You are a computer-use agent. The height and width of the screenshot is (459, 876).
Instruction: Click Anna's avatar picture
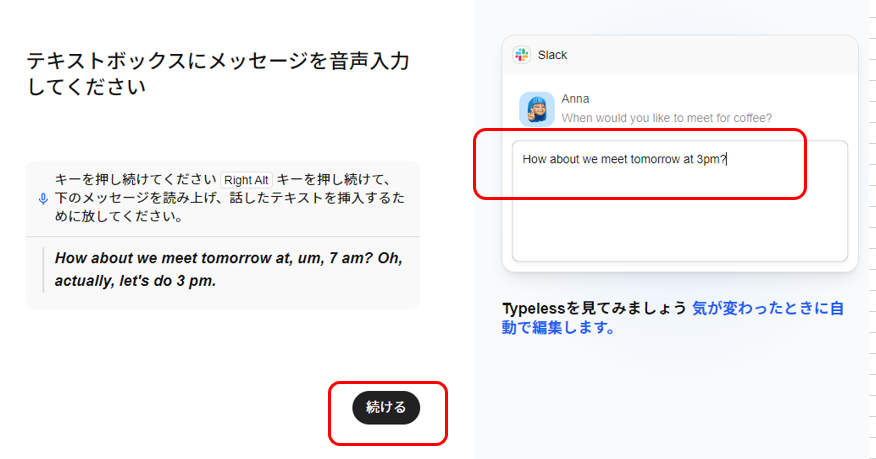click(x=536, y=109)
